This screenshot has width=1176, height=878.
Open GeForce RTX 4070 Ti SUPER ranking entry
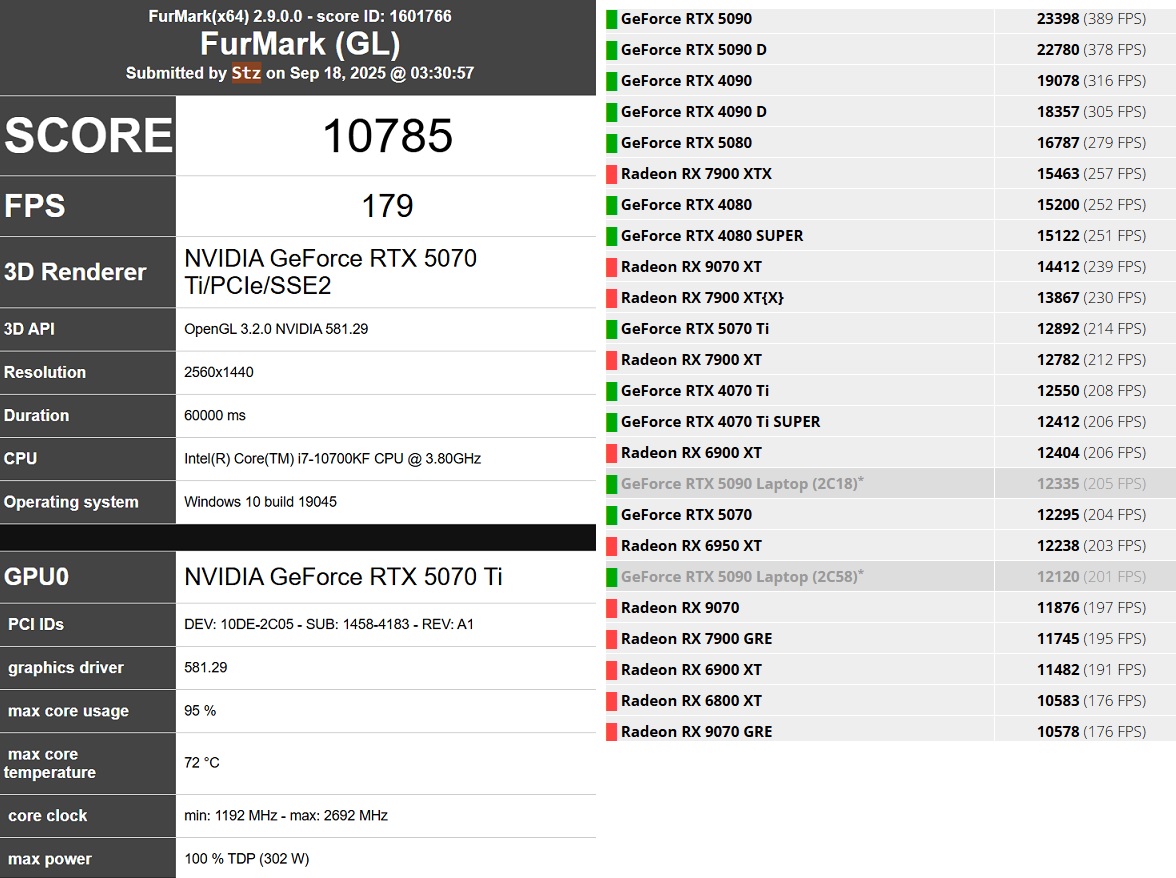click(721, 422)
